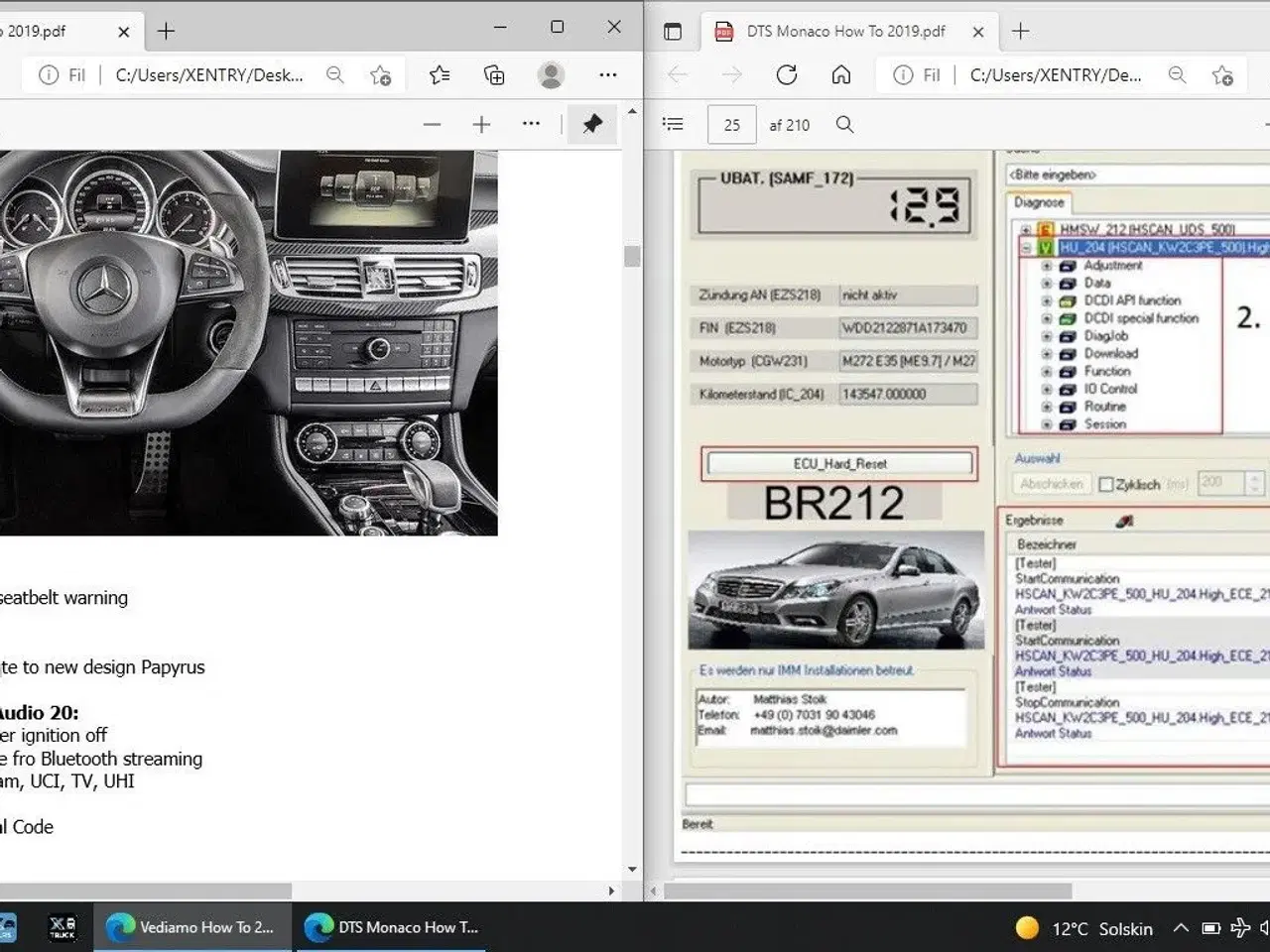Click scroll-down arrow of left window
The image size is (1270, 952).
[632, 870]
